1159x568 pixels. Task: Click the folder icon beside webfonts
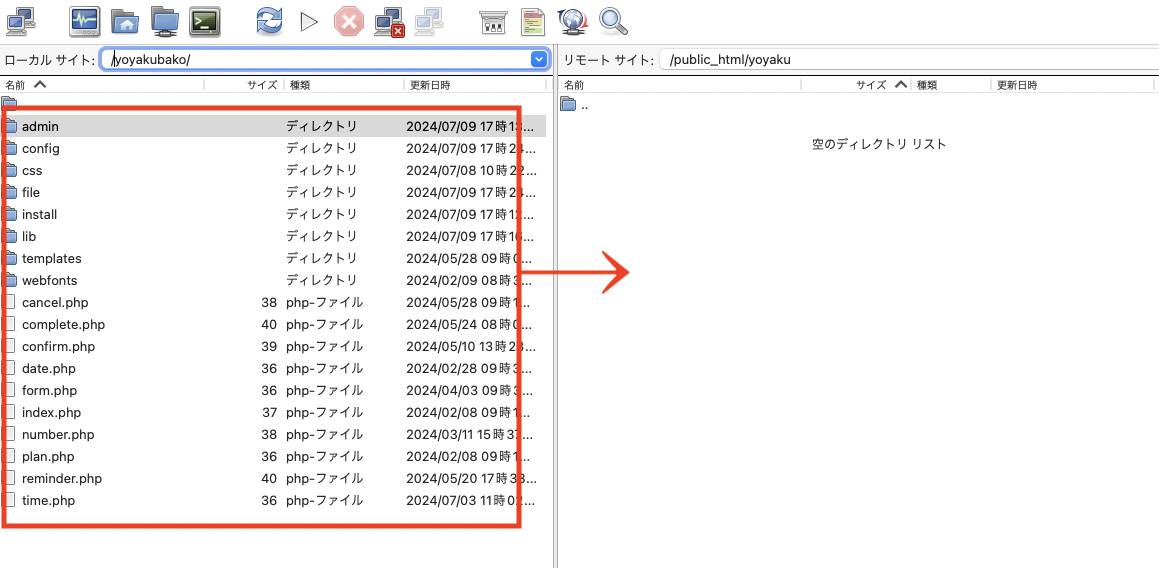coord(10,280)
